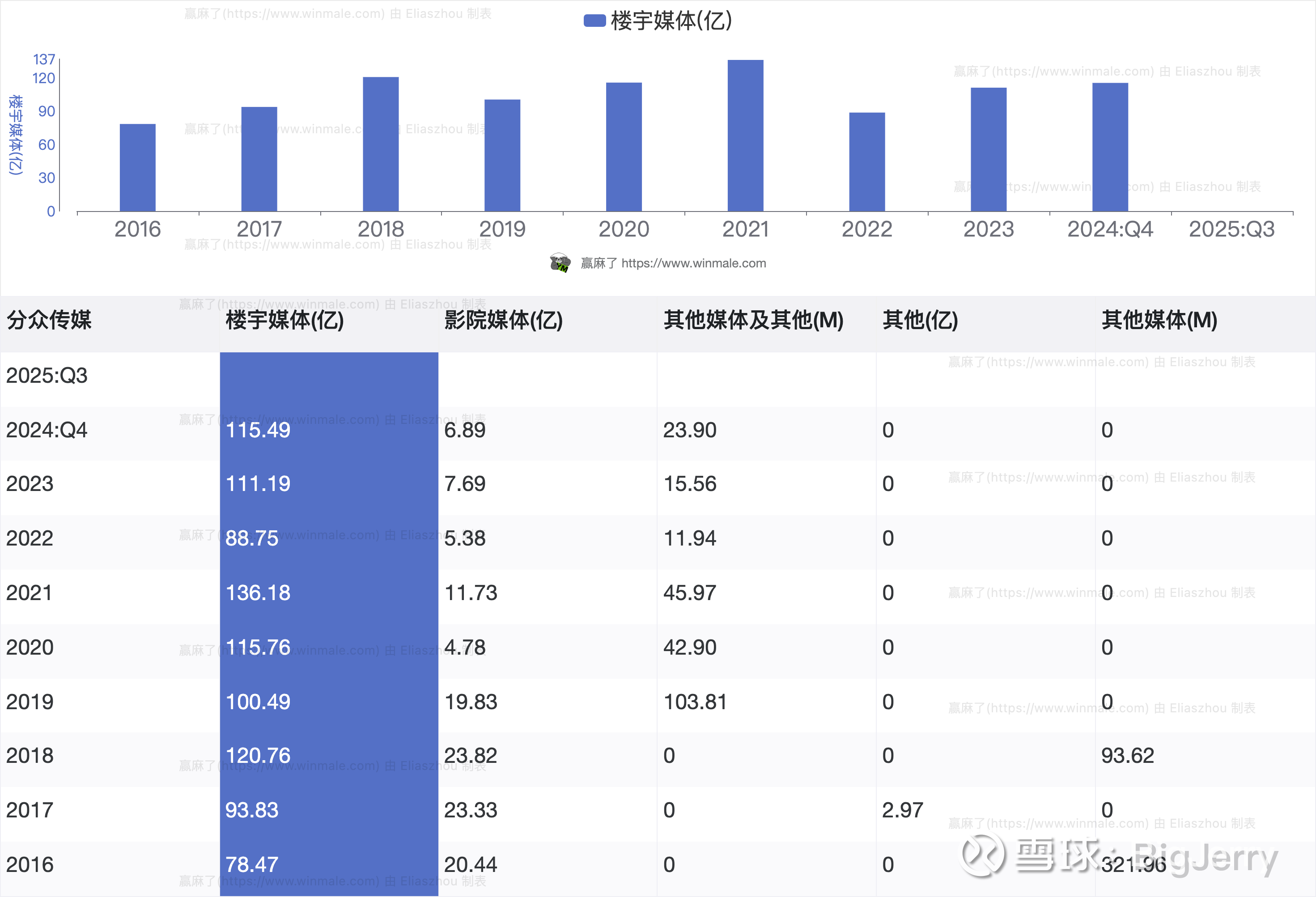
Task: Click the 136.18 cell for 2021
Action: 258,593
